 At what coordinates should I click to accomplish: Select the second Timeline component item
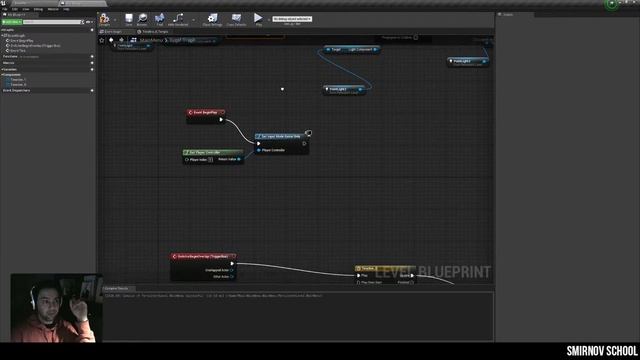coord(17,84)
